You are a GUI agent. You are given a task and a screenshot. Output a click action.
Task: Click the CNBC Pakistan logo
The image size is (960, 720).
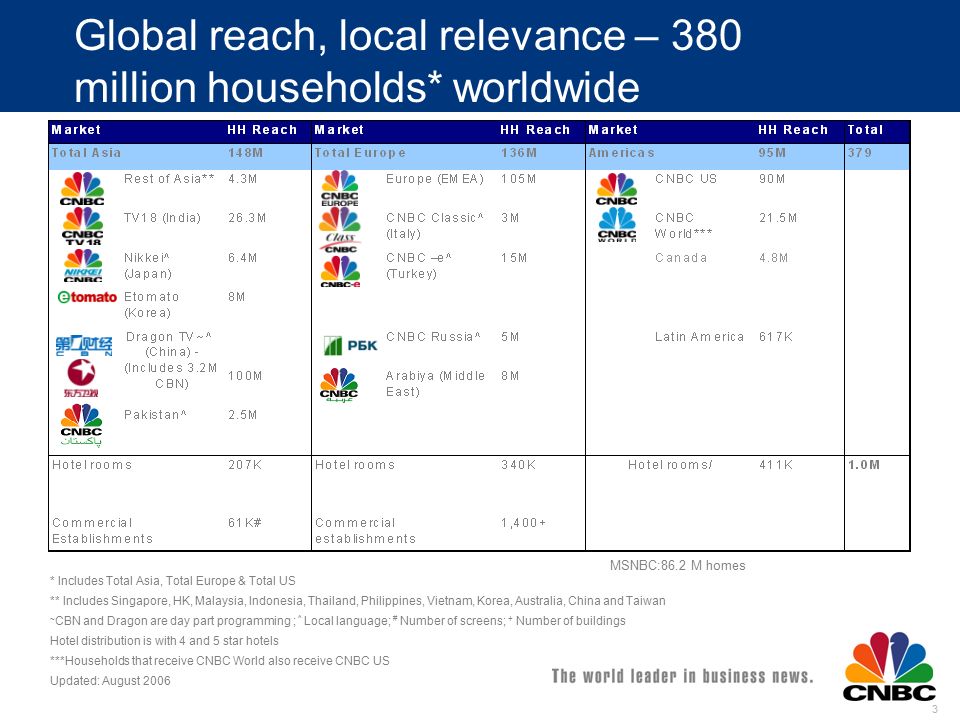coord(81,424)
